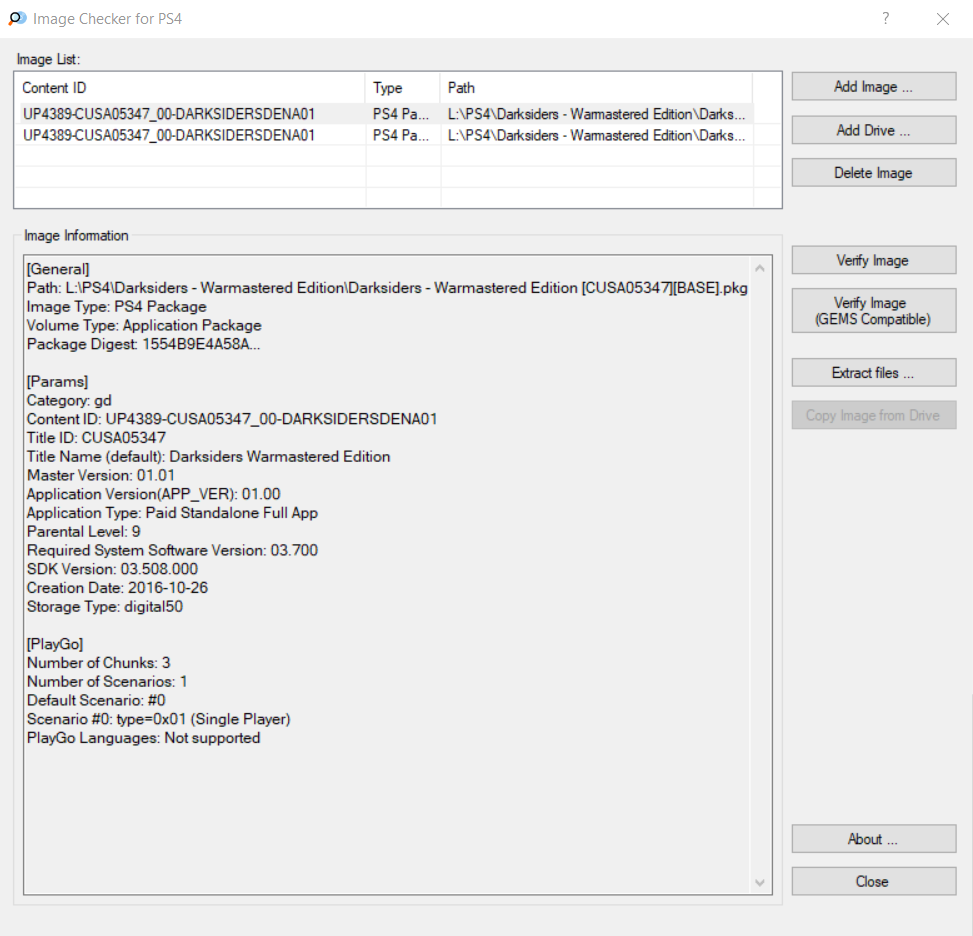The height and width of the screenshot is (936, 973).
Task: Select the second image row Content ID
Action: coord(169,135)
